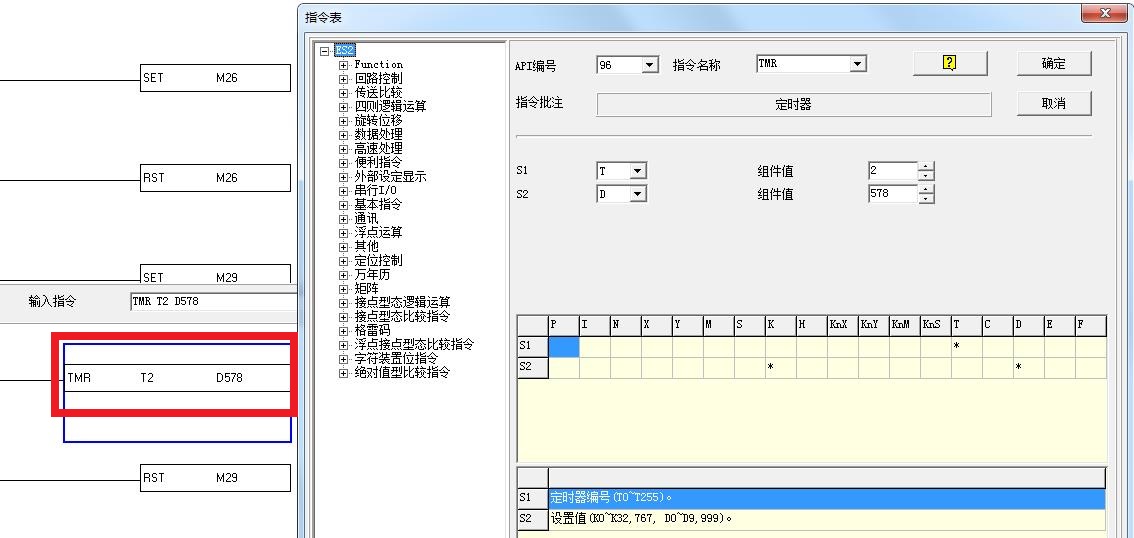Open the 指令名称 dropdown showing TMR
The image size is (1134, 538).
click(x=857, y=64)
